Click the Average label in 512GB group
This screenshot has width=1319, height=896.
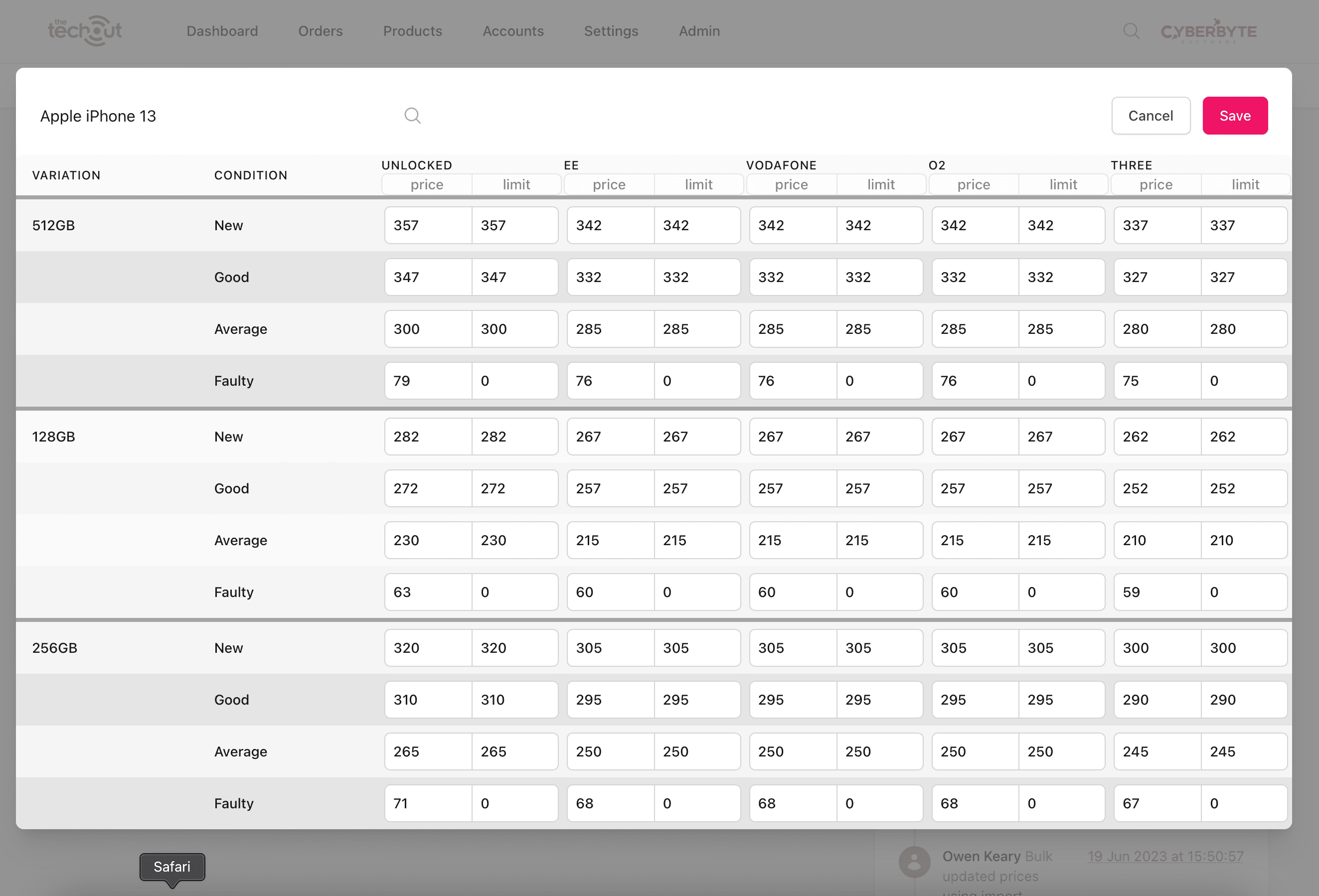coord(240,329)
